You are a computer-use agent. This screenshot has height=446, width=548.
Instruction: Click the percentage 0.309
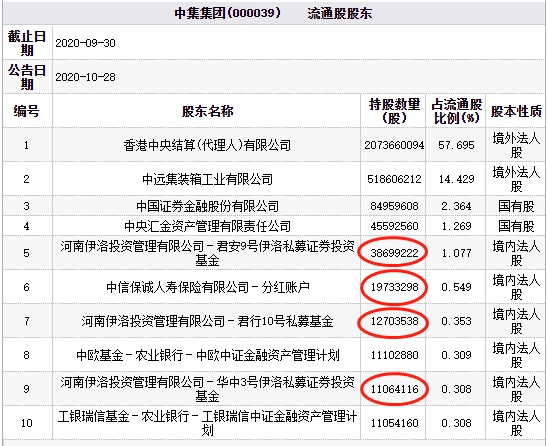pyautogui.click(x=456, y=355)
